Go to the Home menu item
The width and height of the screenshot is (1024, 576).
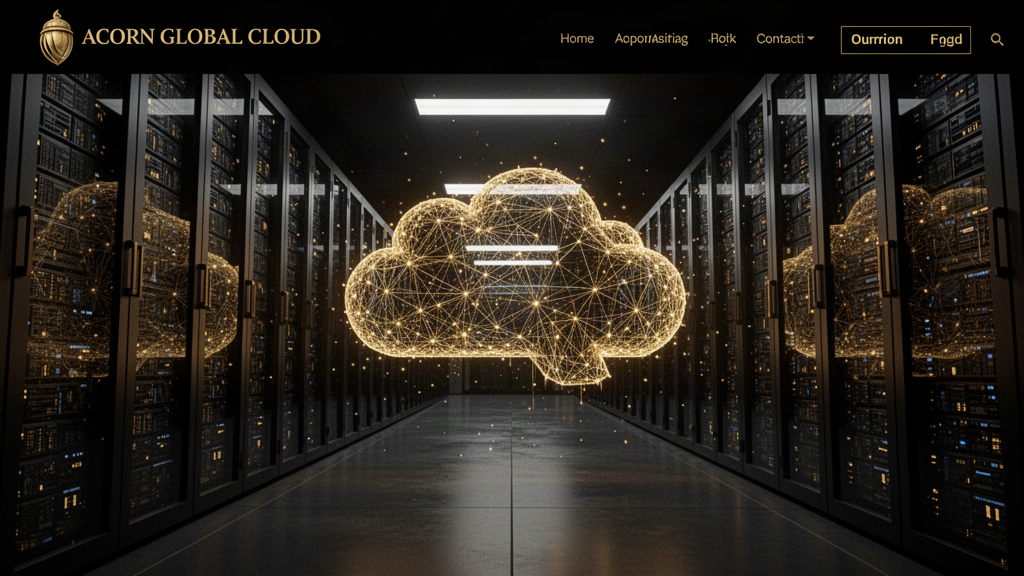click(577, 39)
